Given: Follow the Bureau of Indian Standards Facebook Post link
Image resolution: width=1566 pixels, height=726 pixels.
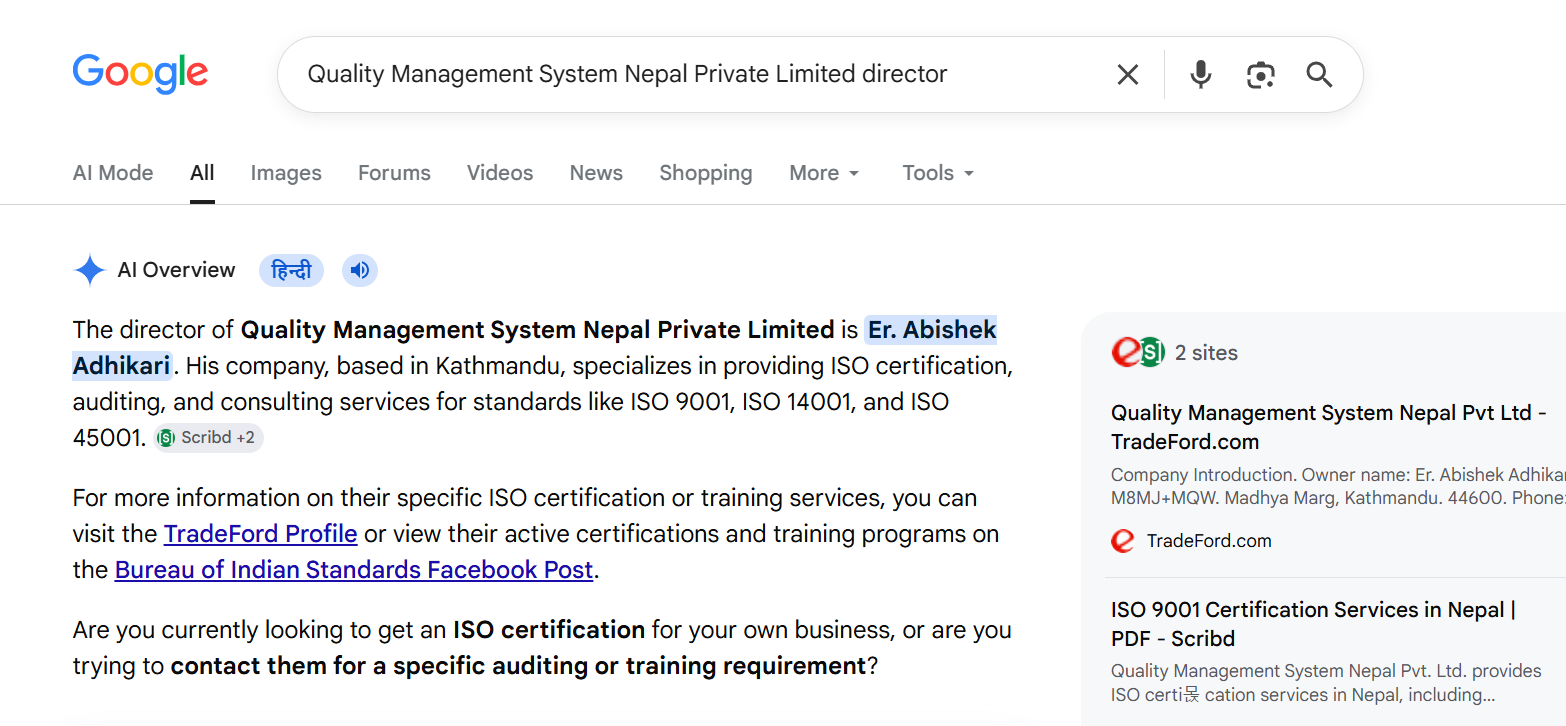Looking at the screenshot, I should 354,570.
